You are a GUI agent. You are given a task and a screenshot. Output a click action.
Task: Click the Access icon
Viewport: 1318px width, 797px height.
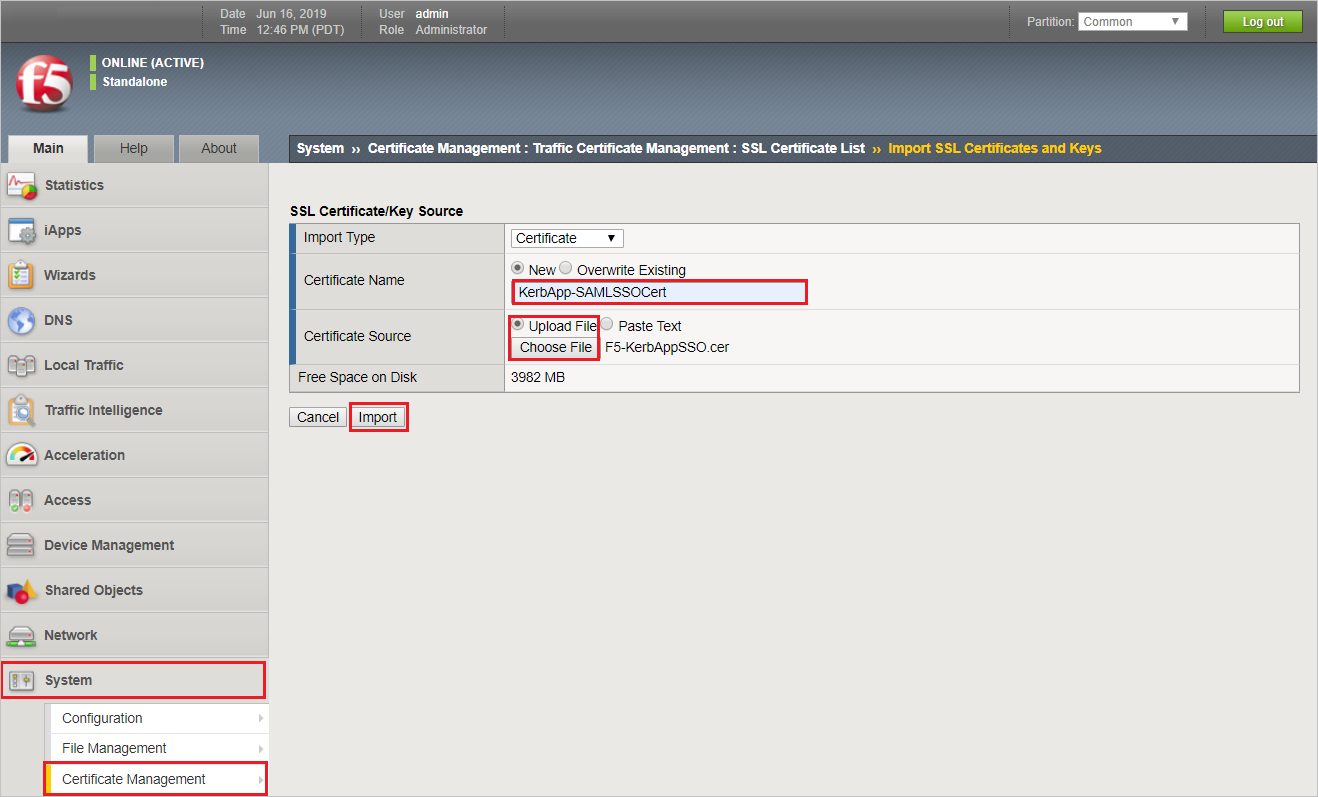22,500
